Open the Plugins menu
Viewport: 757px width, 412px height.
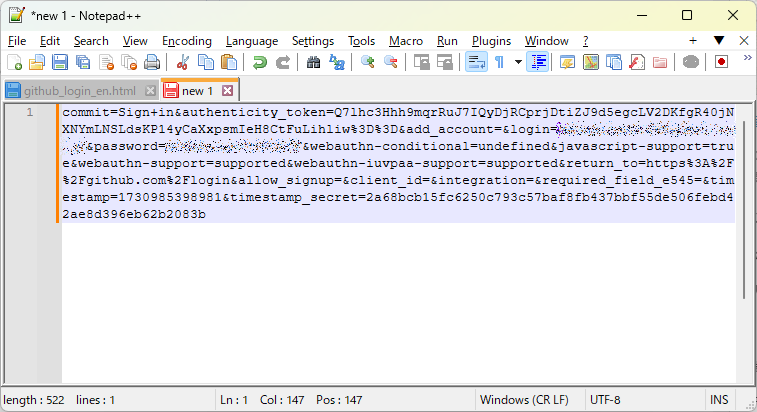(x=491, y=41)
